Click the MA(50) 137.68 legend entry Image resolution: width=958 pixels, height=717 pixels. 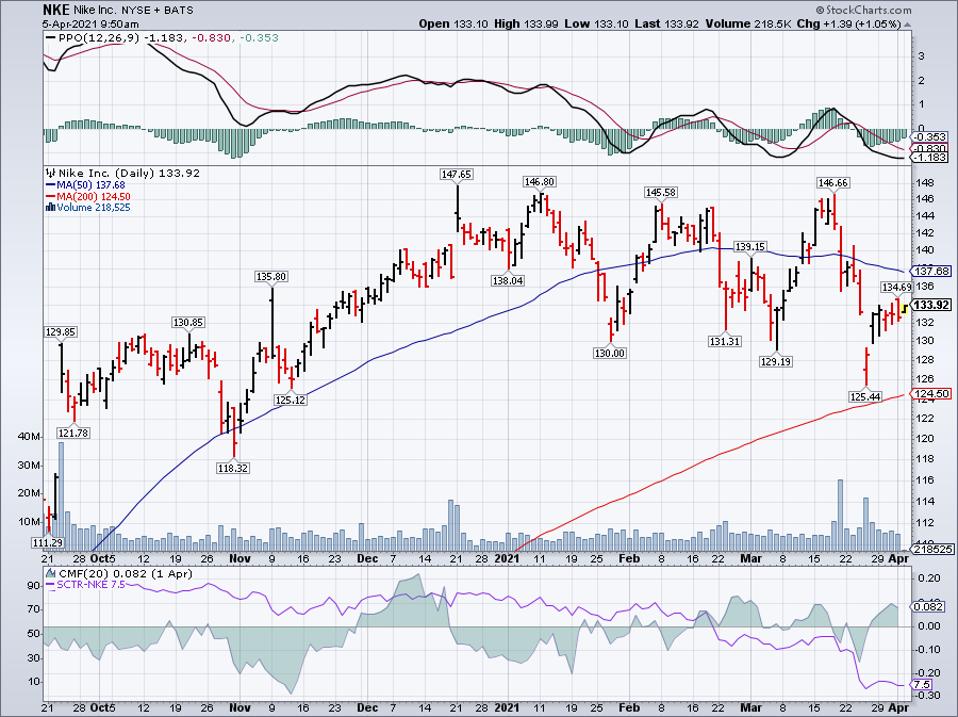(86, 185)
